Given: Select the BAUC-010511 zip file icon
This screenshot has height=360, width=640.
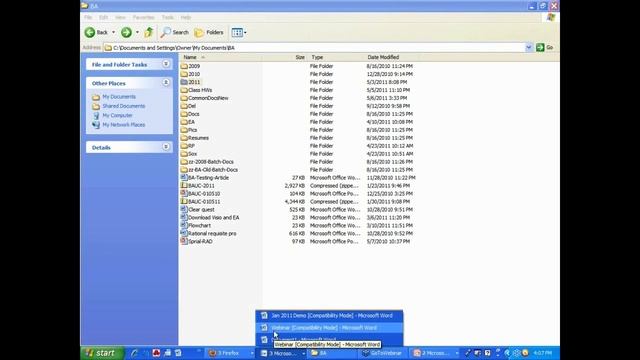Looking at the screenshot, I should tap(184, 202).
